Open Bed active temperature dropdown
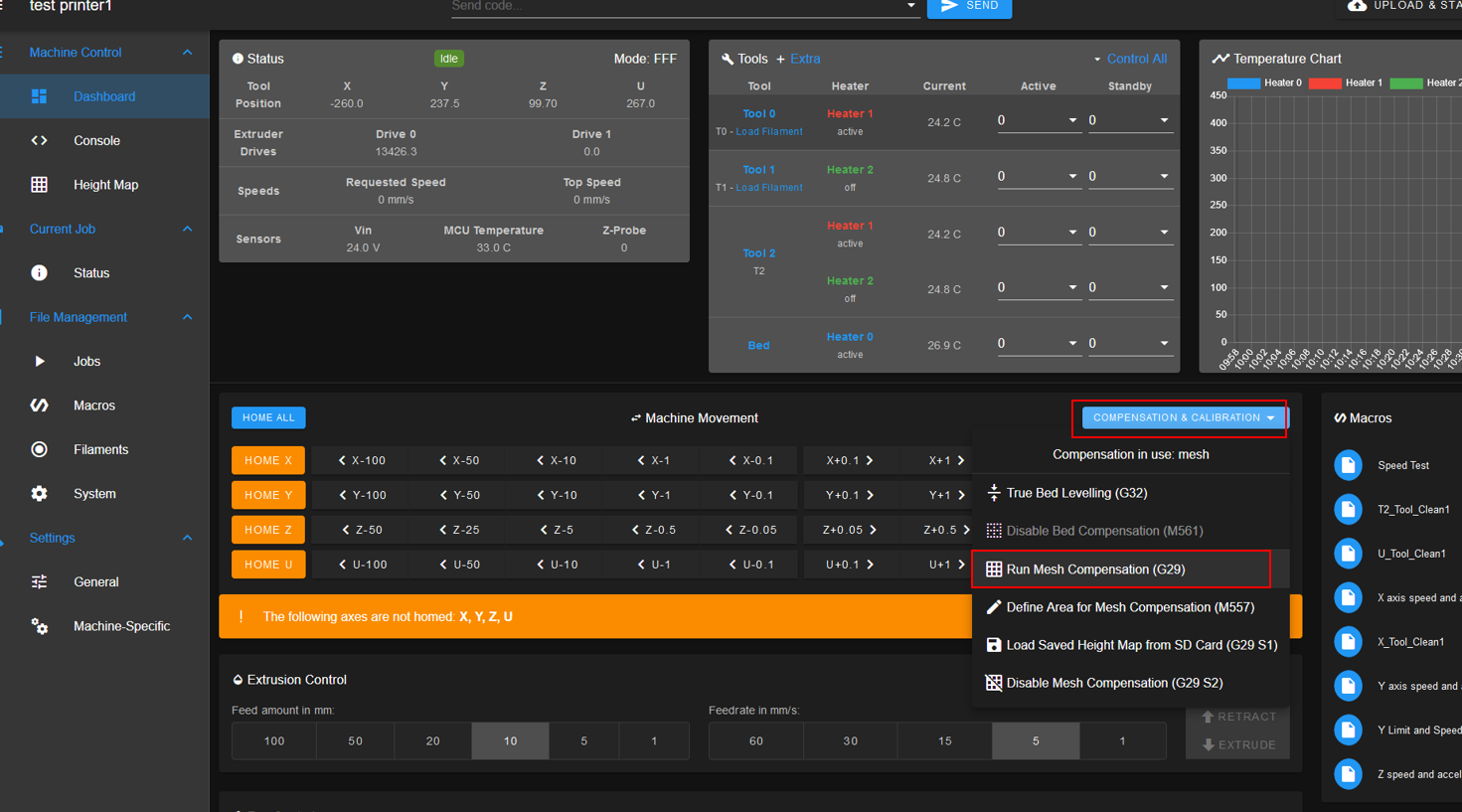The height and width of the screenshot is (812, 1462). point(1072,343)
